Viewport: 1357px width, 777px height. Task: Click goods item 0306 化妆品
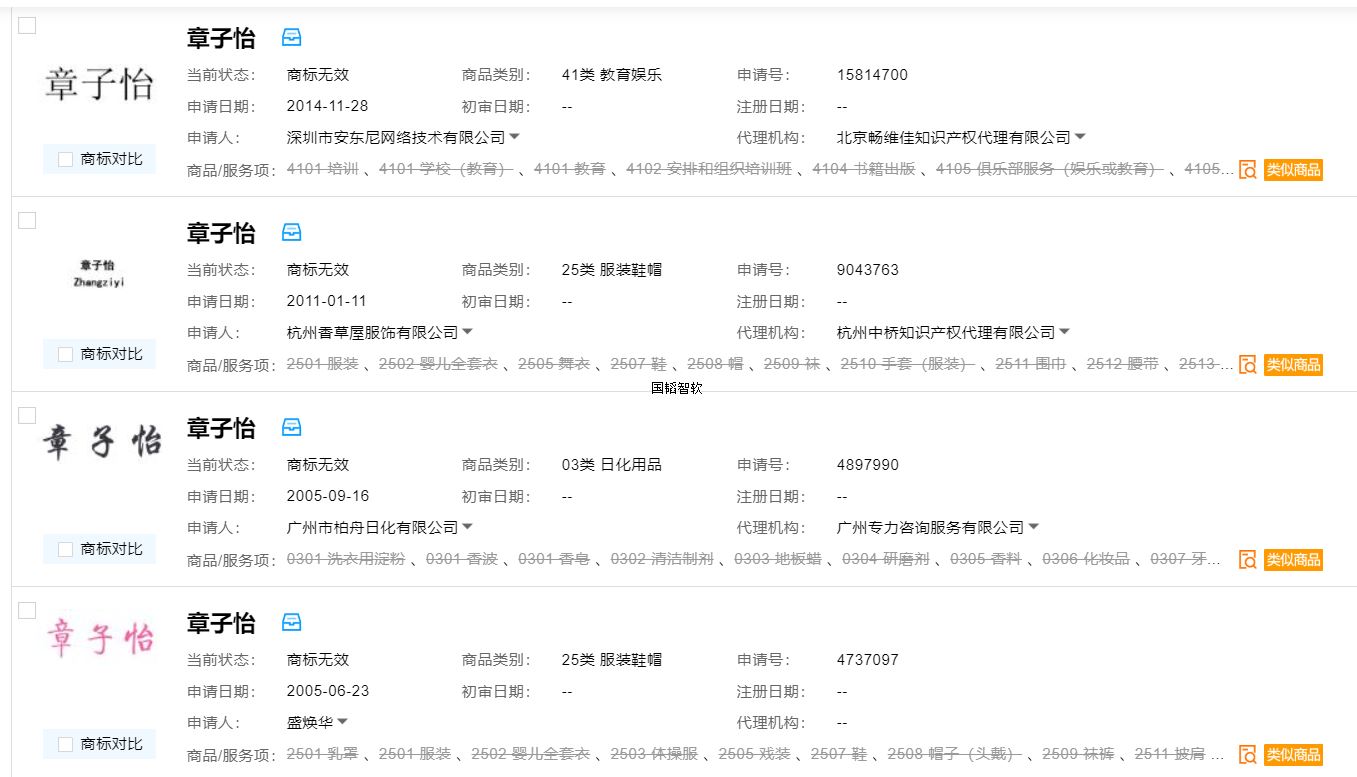(1086, 559)
